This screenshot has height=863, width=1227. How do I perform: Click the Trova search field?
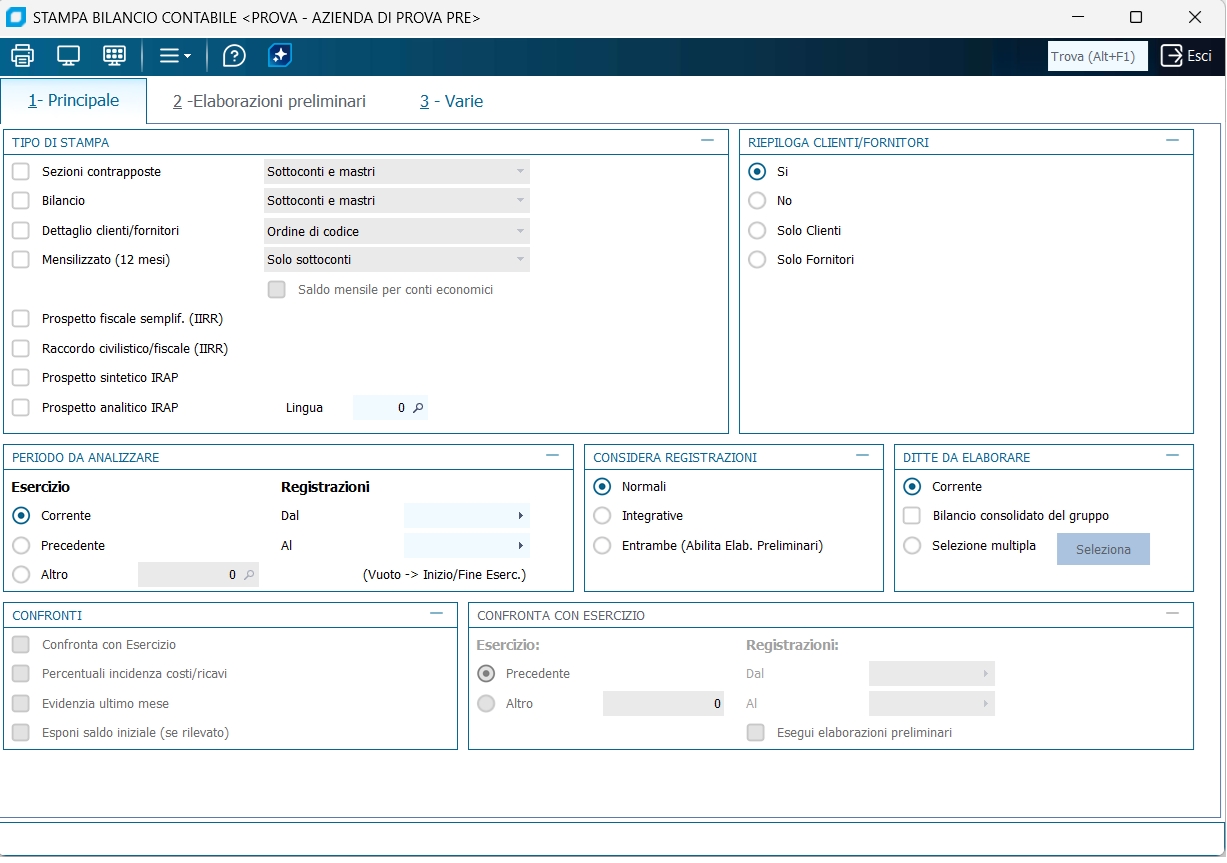click(1097, 56)
